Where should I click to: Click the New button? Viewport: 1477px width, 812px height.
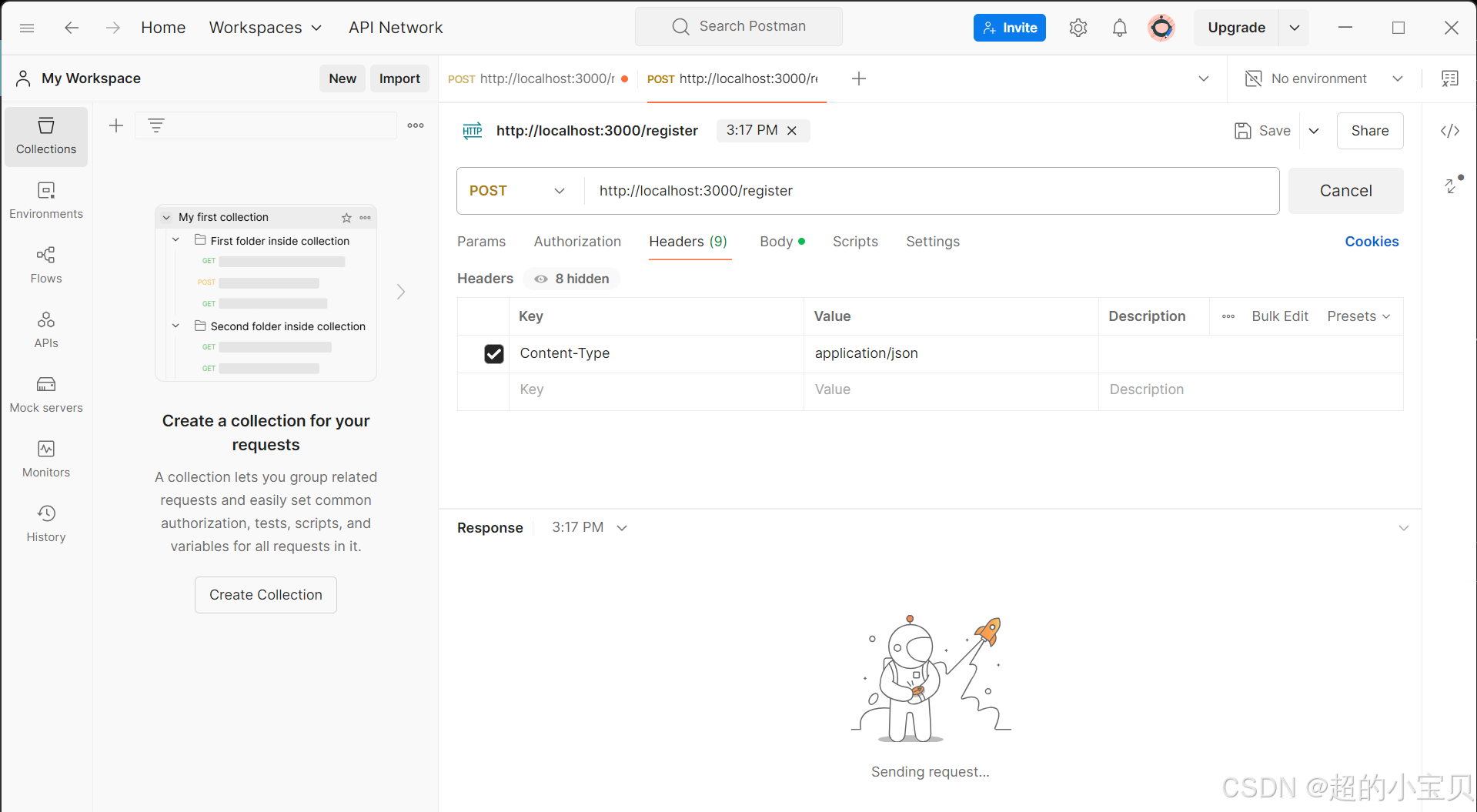343,79
